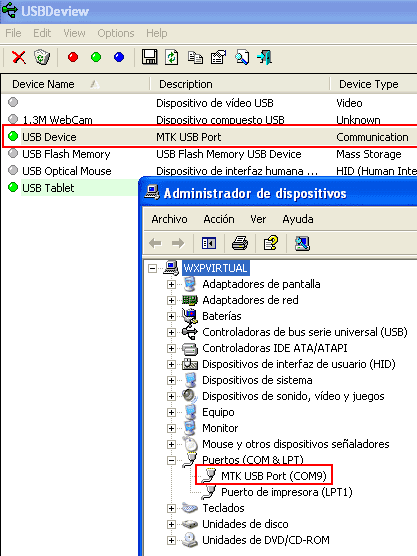Open the Acción menu
Image resolution: width=417 pixels, height=556 pixels.
(219, 219)
